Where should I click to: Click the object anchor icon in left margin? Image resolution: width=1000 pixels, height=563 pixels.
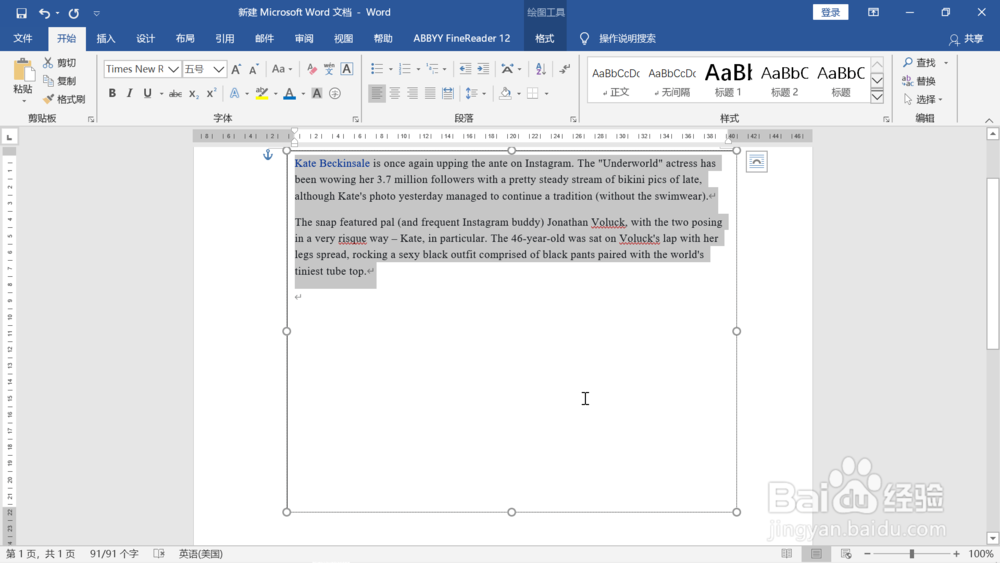268,154
